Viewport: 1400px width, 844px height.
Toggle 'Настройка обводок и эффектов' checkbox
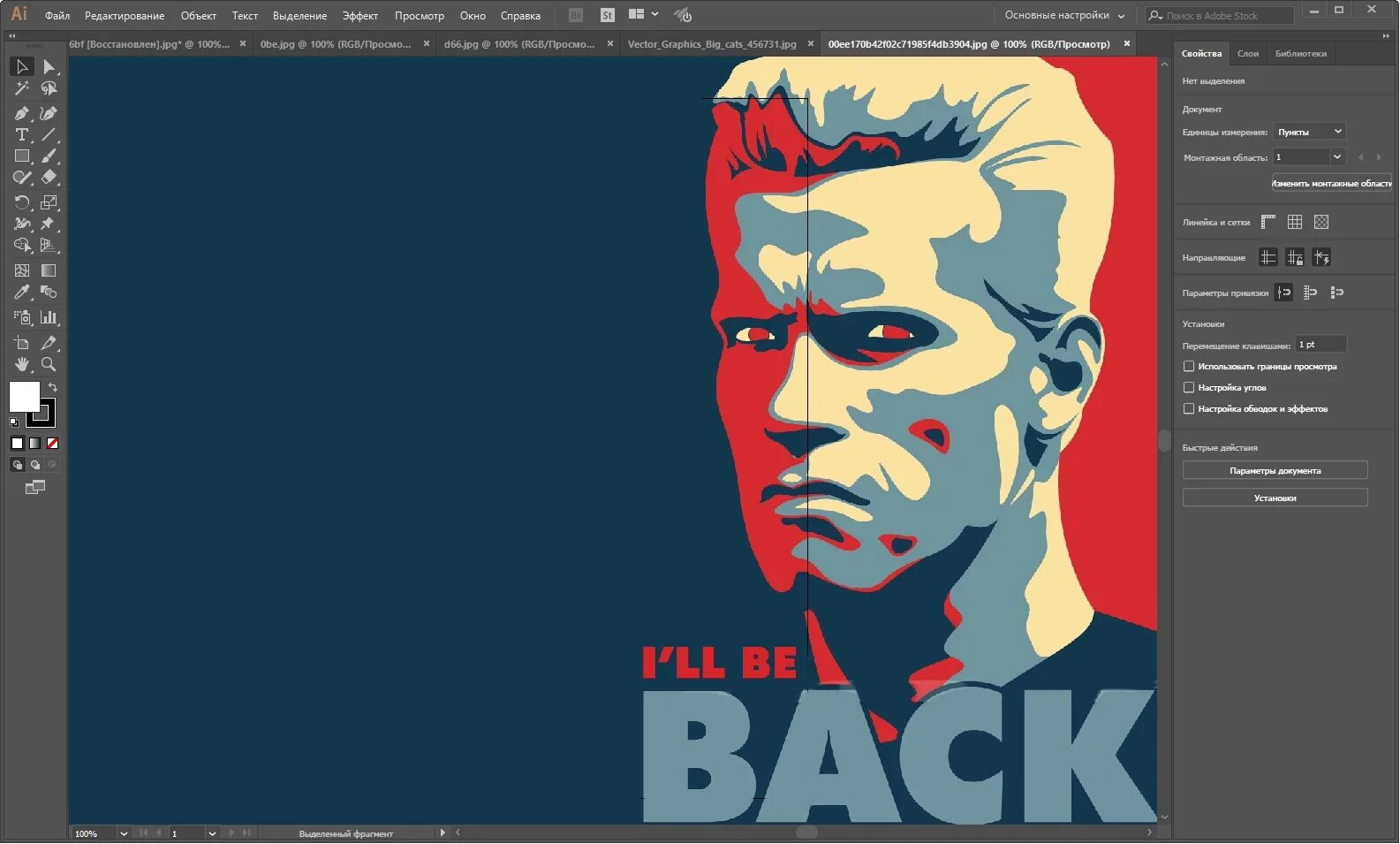pos(1189,408)
